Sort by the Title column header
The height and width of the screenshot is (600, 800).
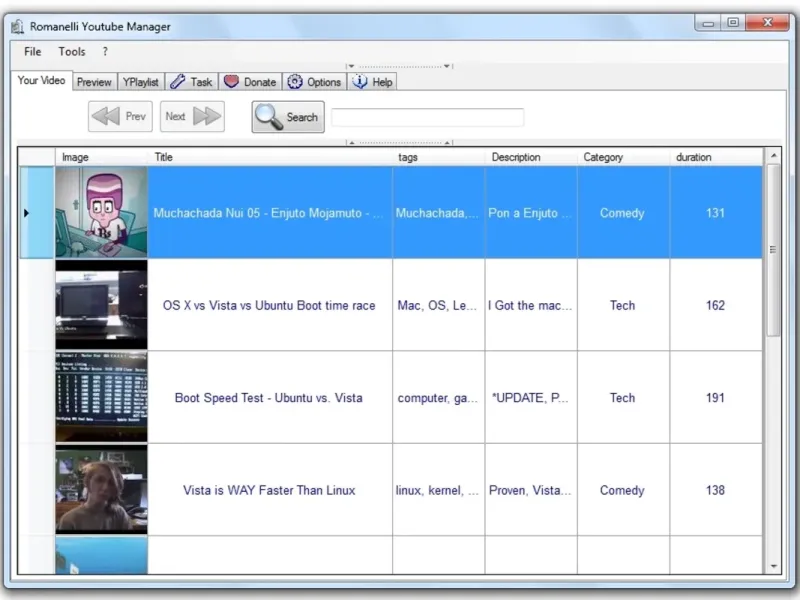[x=270, y=157]
